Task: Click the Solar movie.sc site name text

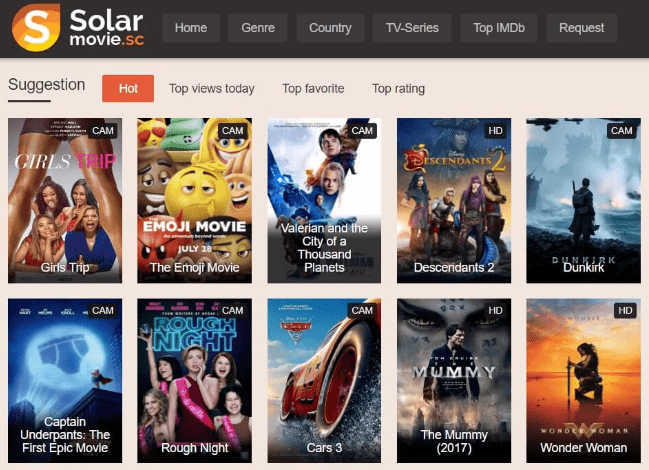Action: (107, 27)
